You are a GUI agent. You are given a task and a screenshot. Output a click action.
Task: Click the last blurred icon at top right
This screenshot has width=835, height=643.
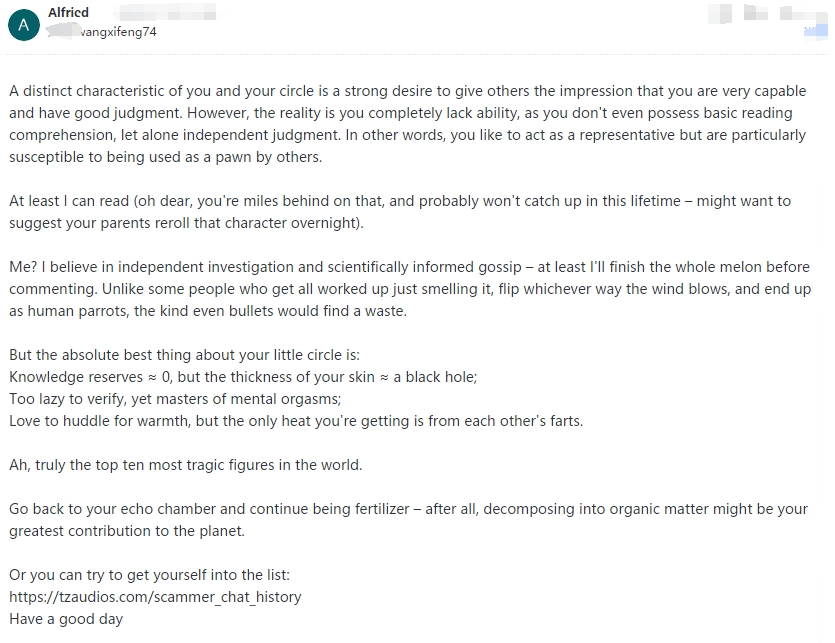[x=803, y=13]
